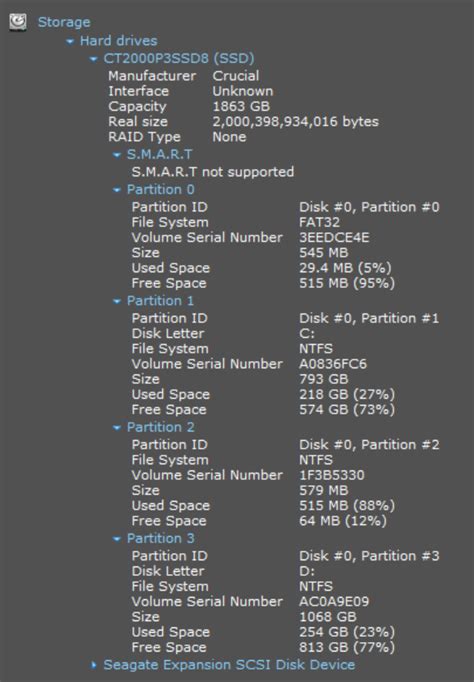This screenshot has width=474, height=682.
Task: Select volume serial number A0836FC6
Action: [333, 364]
